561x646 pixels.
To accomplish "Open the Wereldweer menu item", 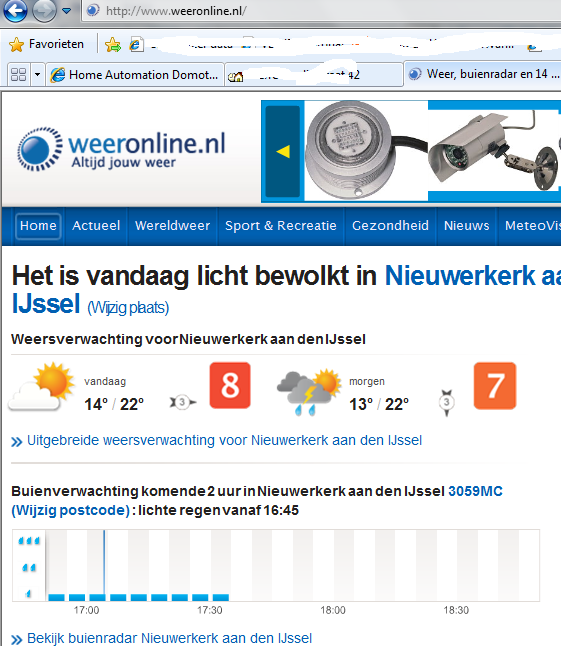I will 173,226.
